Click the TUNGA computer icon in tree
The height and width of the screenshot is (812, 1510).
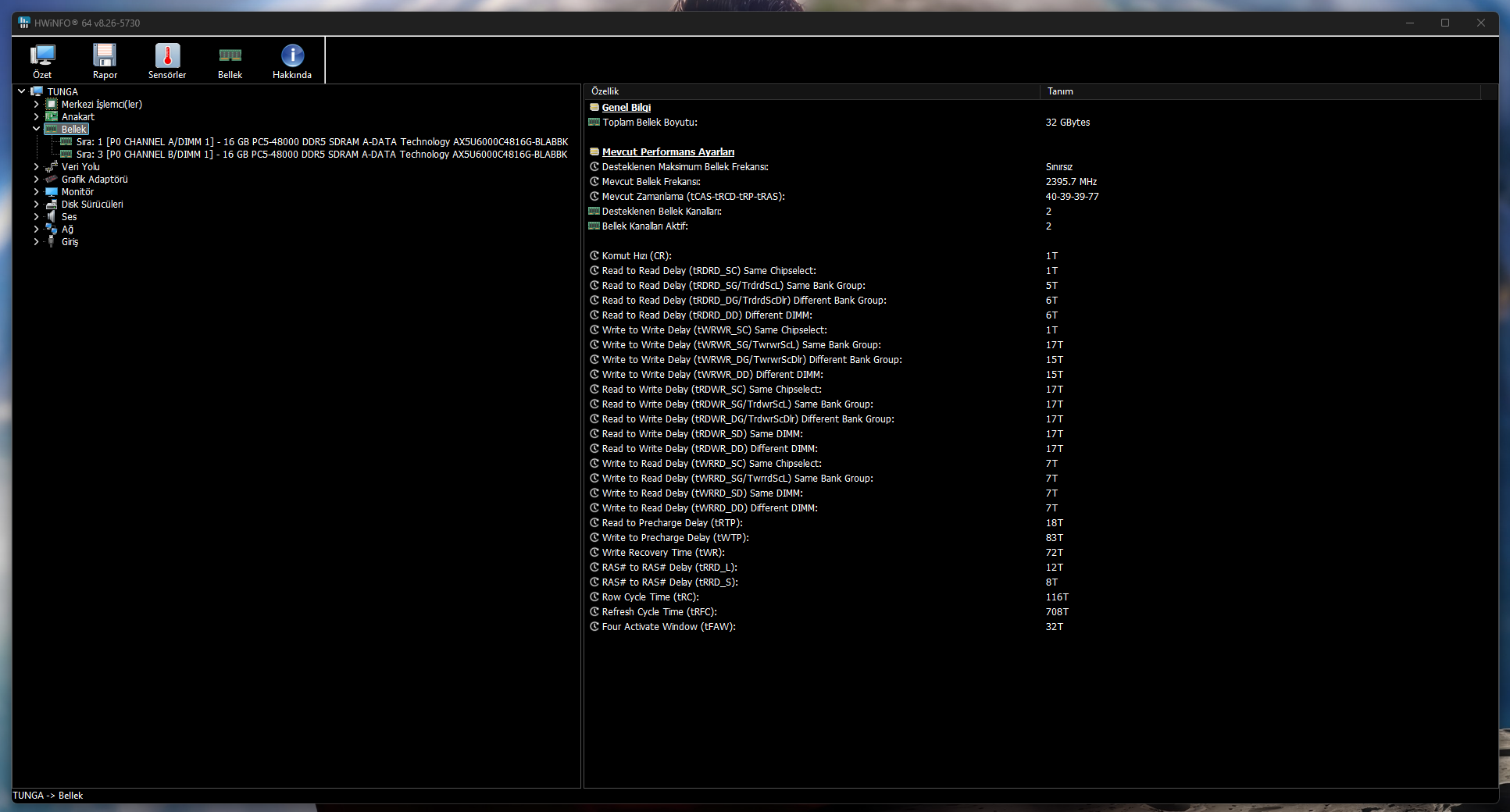[x=37, y=91]
